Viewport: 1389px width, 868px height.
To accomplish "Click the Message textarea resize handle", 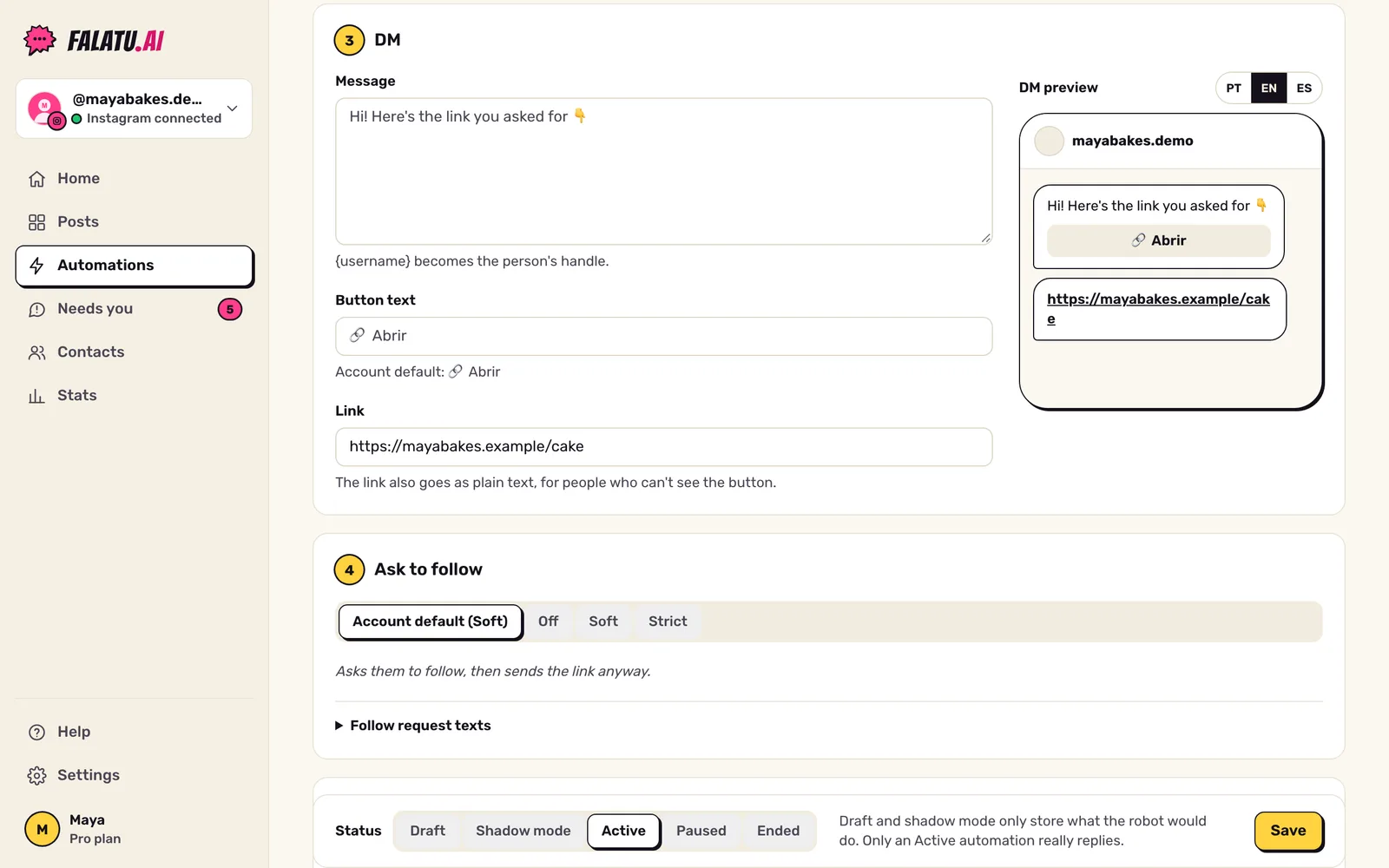I will click(x=985, y=238).
